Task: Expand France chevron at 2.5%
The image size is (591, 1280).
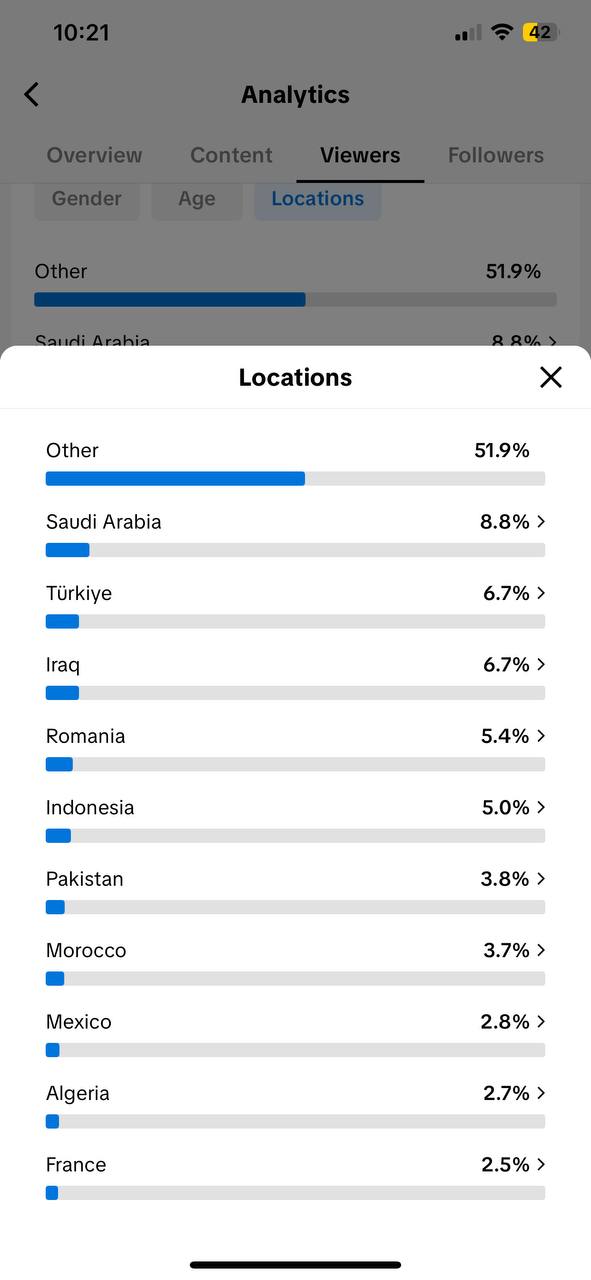Action: click(541, 1164)
